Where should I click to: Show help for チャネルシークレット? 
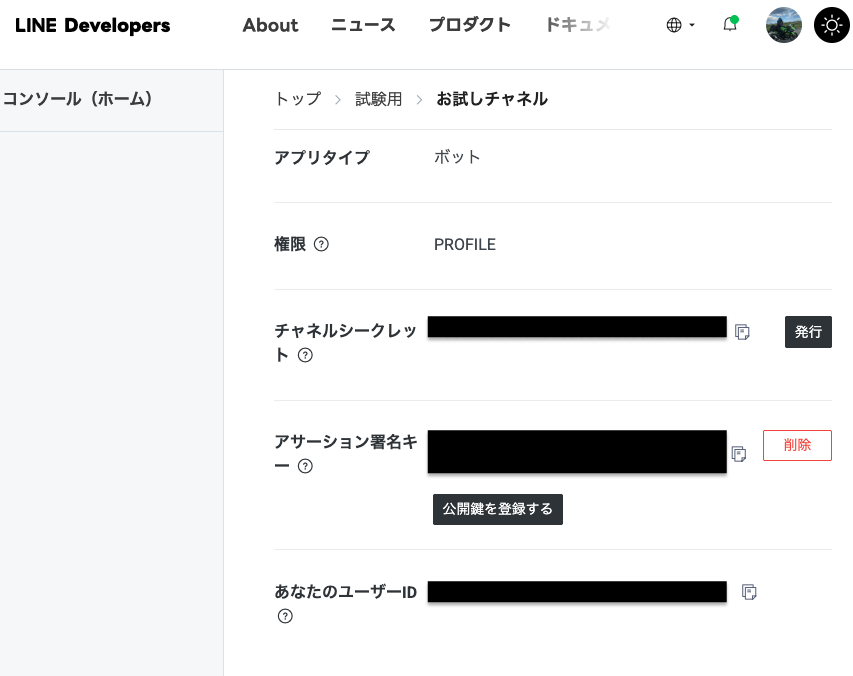click(305, 355)
